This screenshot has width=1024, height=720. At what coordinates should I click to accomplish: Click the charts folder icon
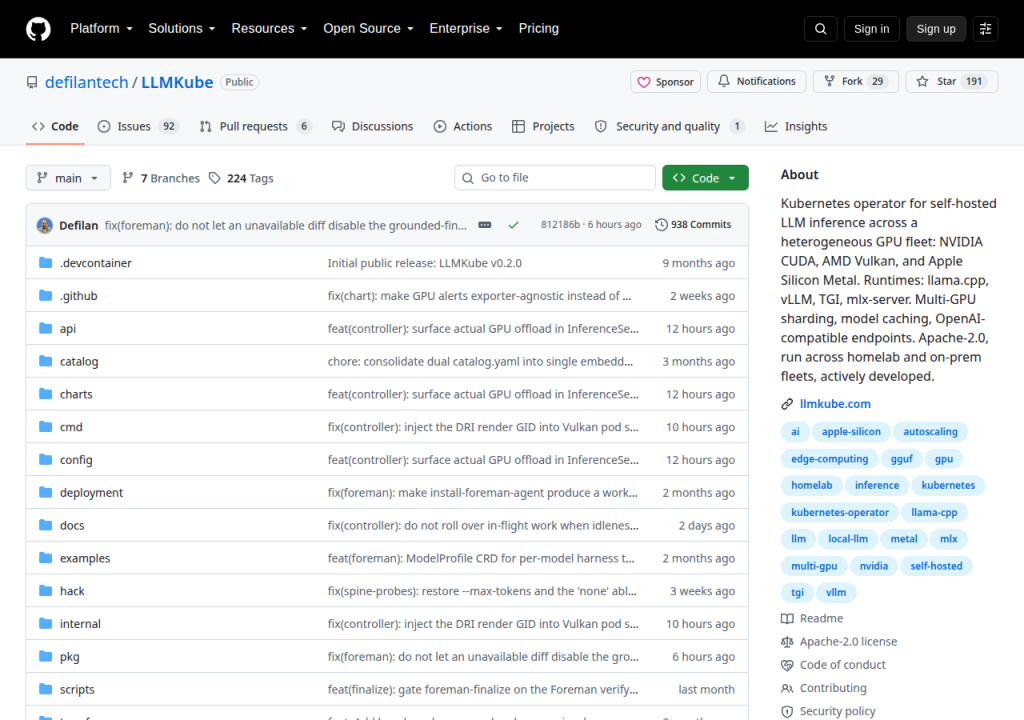(x=45, y=393)
